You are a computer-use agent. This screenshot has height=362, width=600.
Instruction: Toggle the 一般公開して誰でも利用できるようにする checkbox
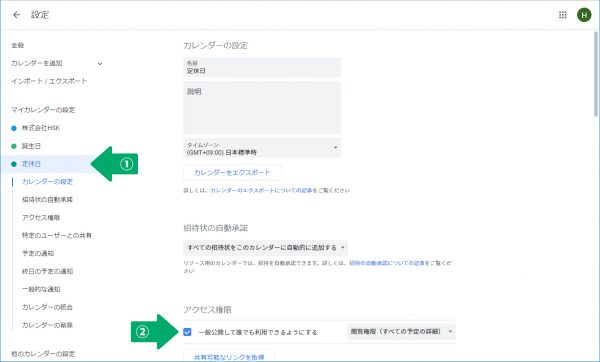187,332
